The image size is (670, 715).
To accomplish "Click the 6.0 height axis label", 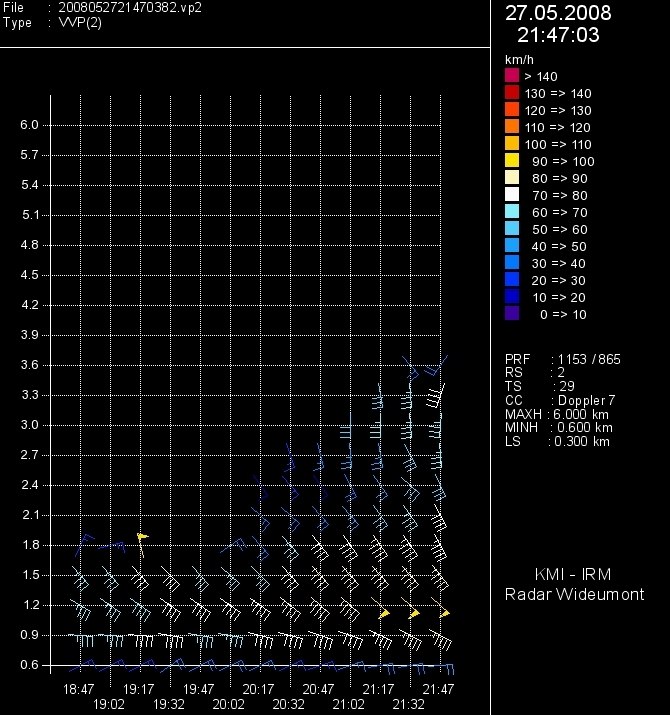I will (x=29, y=125).
